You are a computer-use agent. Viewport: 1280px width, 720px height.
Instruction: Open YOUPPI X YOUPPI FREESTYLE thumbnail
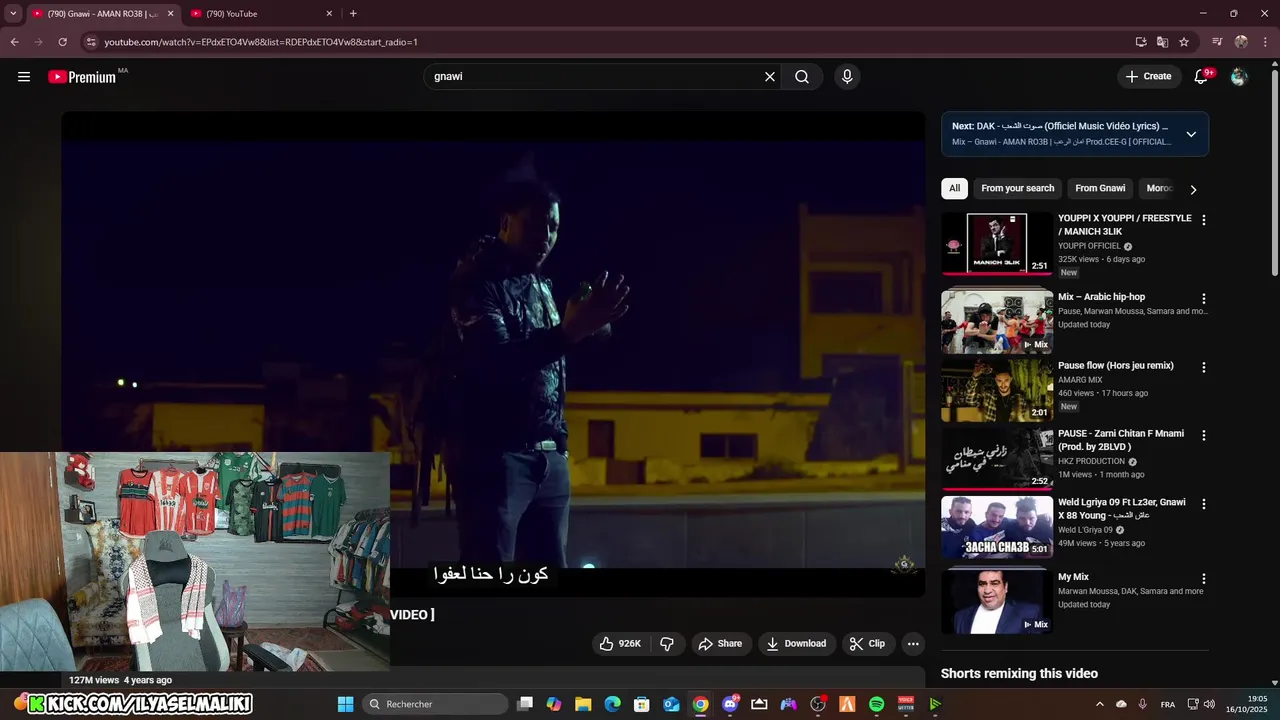coord(997,244)
